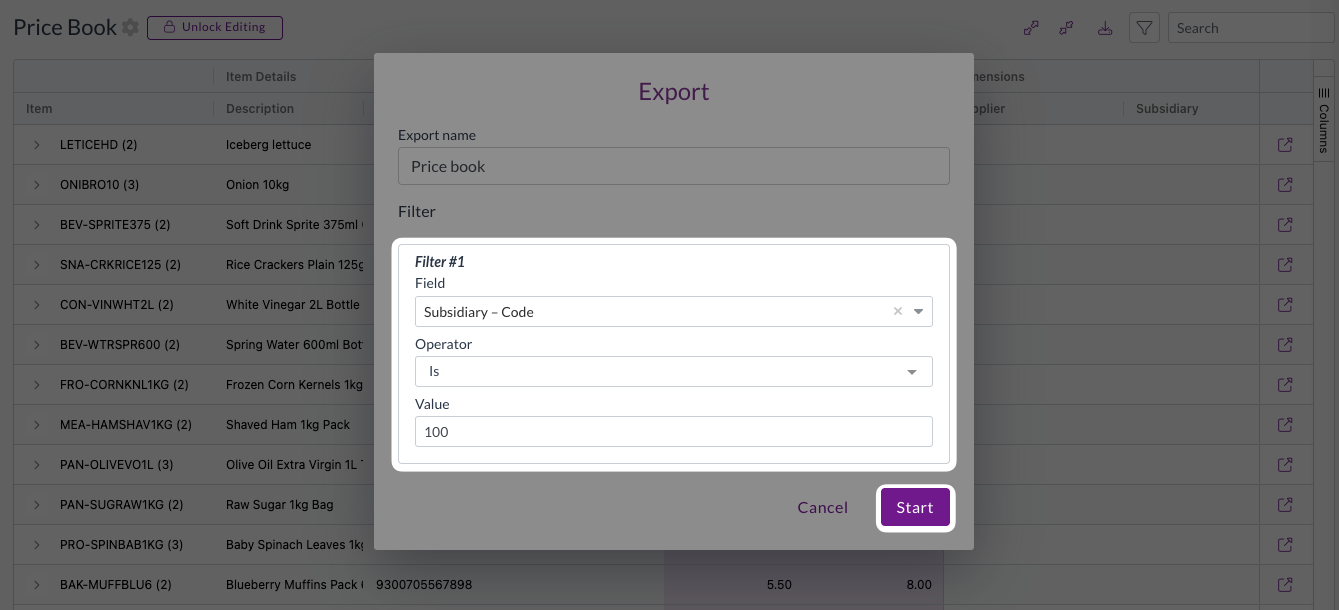Open the Field dropdown arrow
This screenshot has width=1339, height=610.
tap(918, 312)
